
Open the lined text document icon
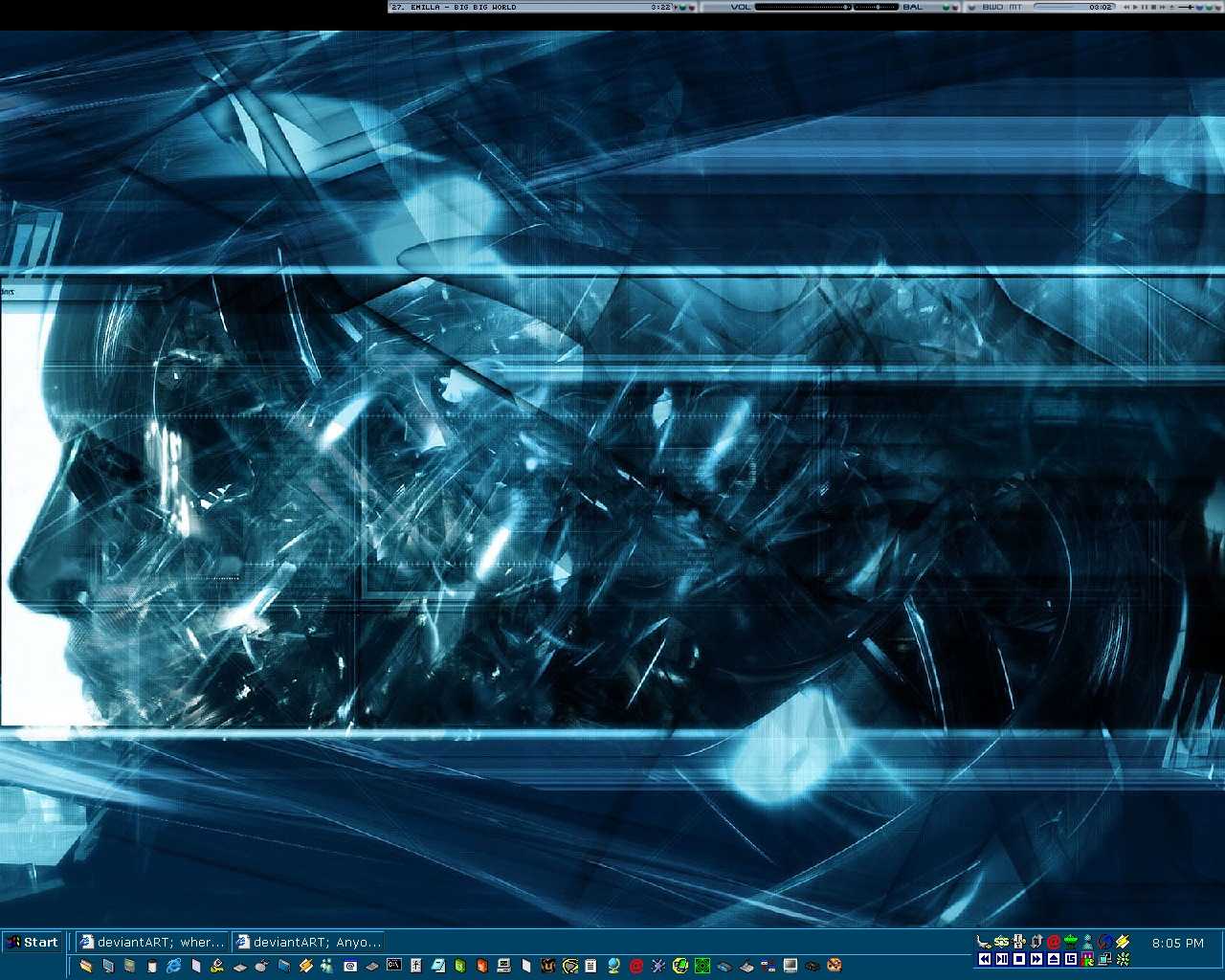(x=590, y=966)
